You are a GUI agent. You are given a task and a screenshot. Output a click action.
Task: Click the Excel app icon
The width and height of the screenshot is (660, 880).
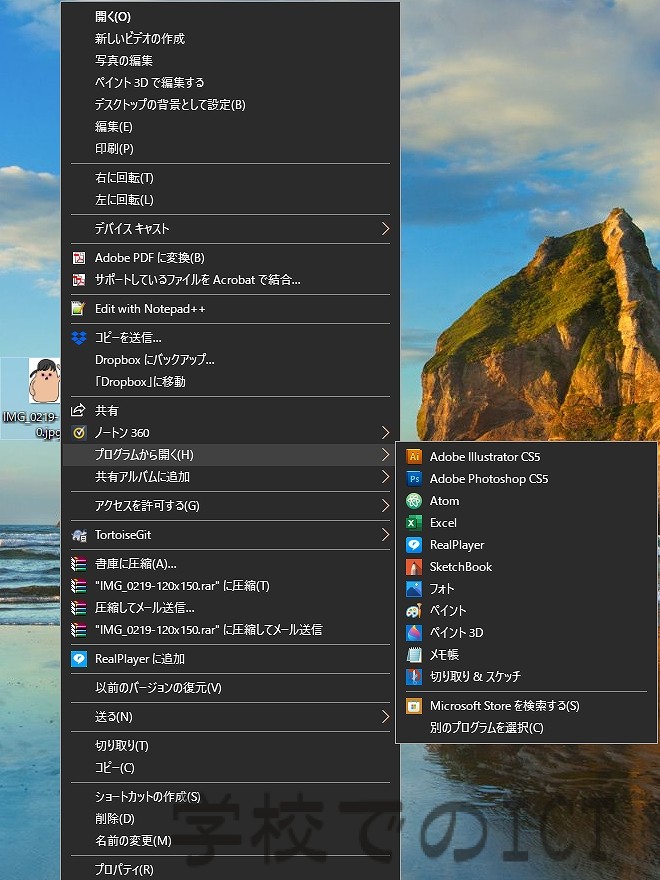click(x=414, y=522)
